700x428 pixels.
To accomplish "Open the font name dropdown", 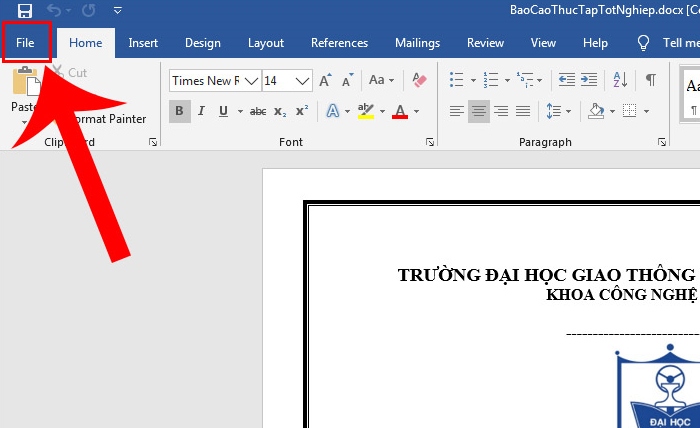I will 251,80.
